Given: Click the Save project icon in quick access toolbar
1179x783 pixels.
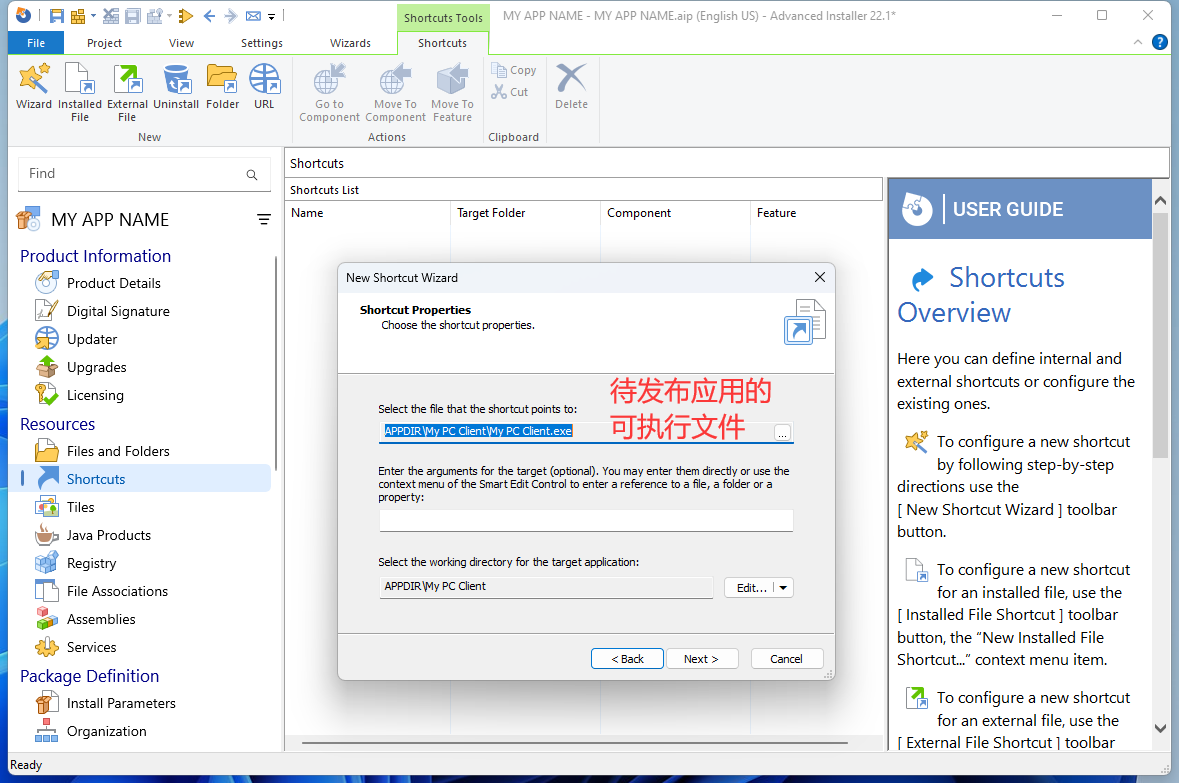Looking at the screenshot, I should click(x=56, y=16).
